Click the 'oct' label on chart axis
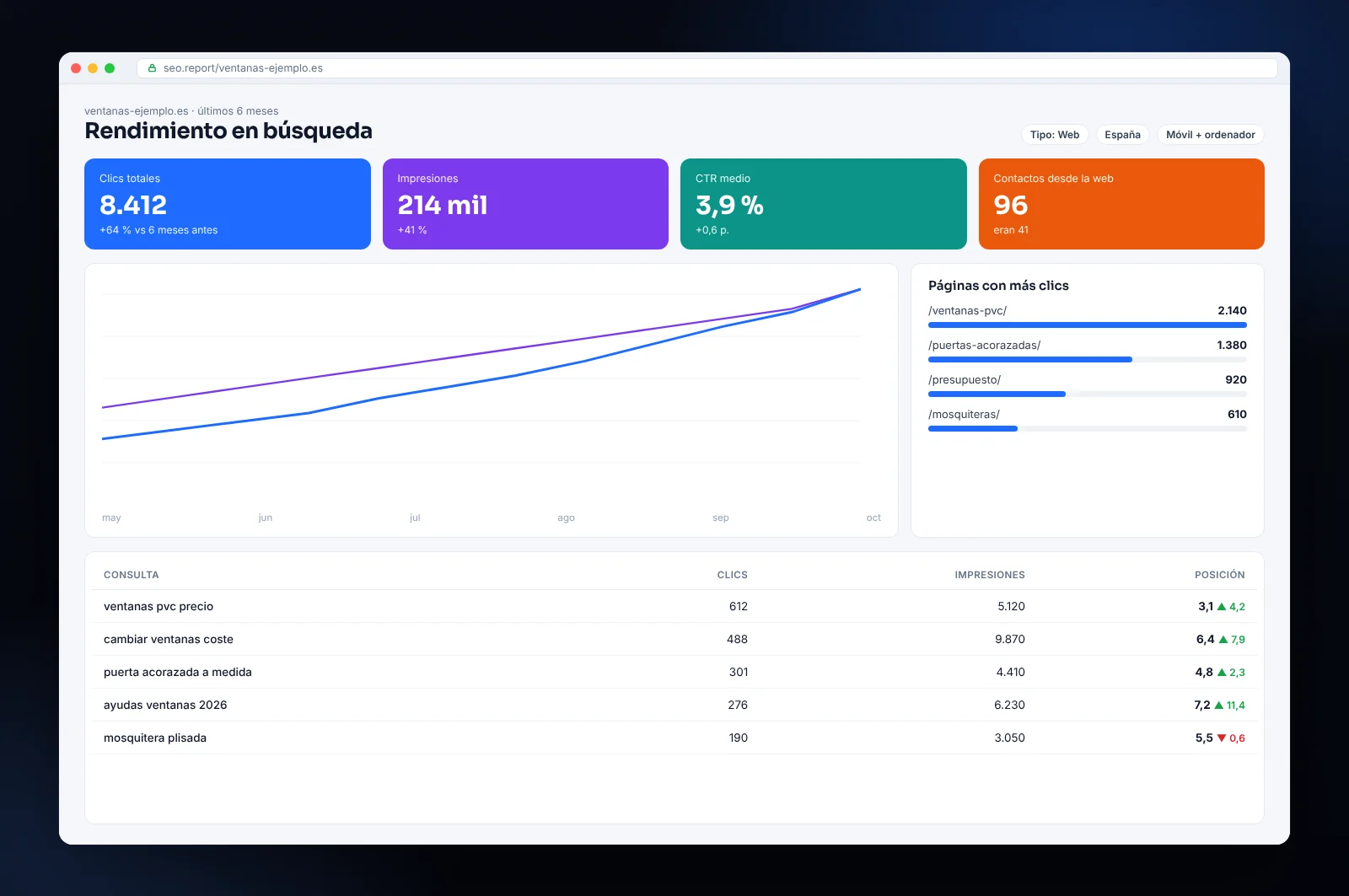The width and height of the screenshot is (1349, 896). click(x=873, y=518)
